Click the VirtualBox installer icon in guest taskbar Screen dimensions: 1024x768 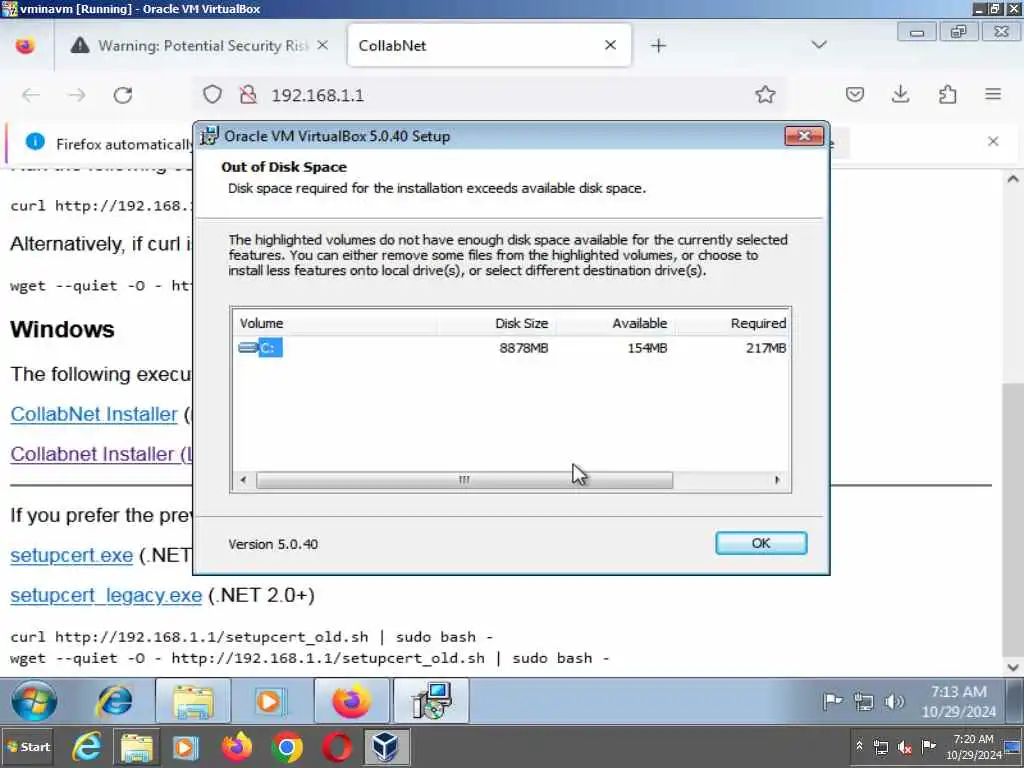(432, 701)
